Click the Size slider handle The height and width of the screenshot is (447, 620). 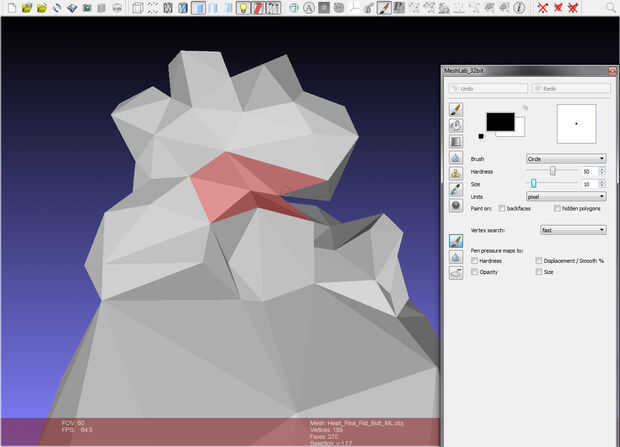point(533,184)
